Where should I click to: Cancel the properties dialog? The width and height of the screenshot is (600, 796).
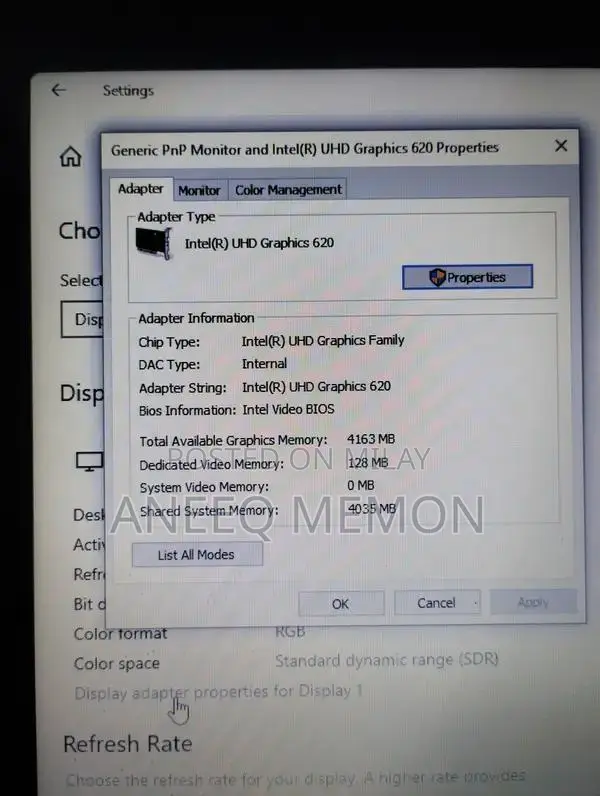pyautogui.click(x=437, y=603)
